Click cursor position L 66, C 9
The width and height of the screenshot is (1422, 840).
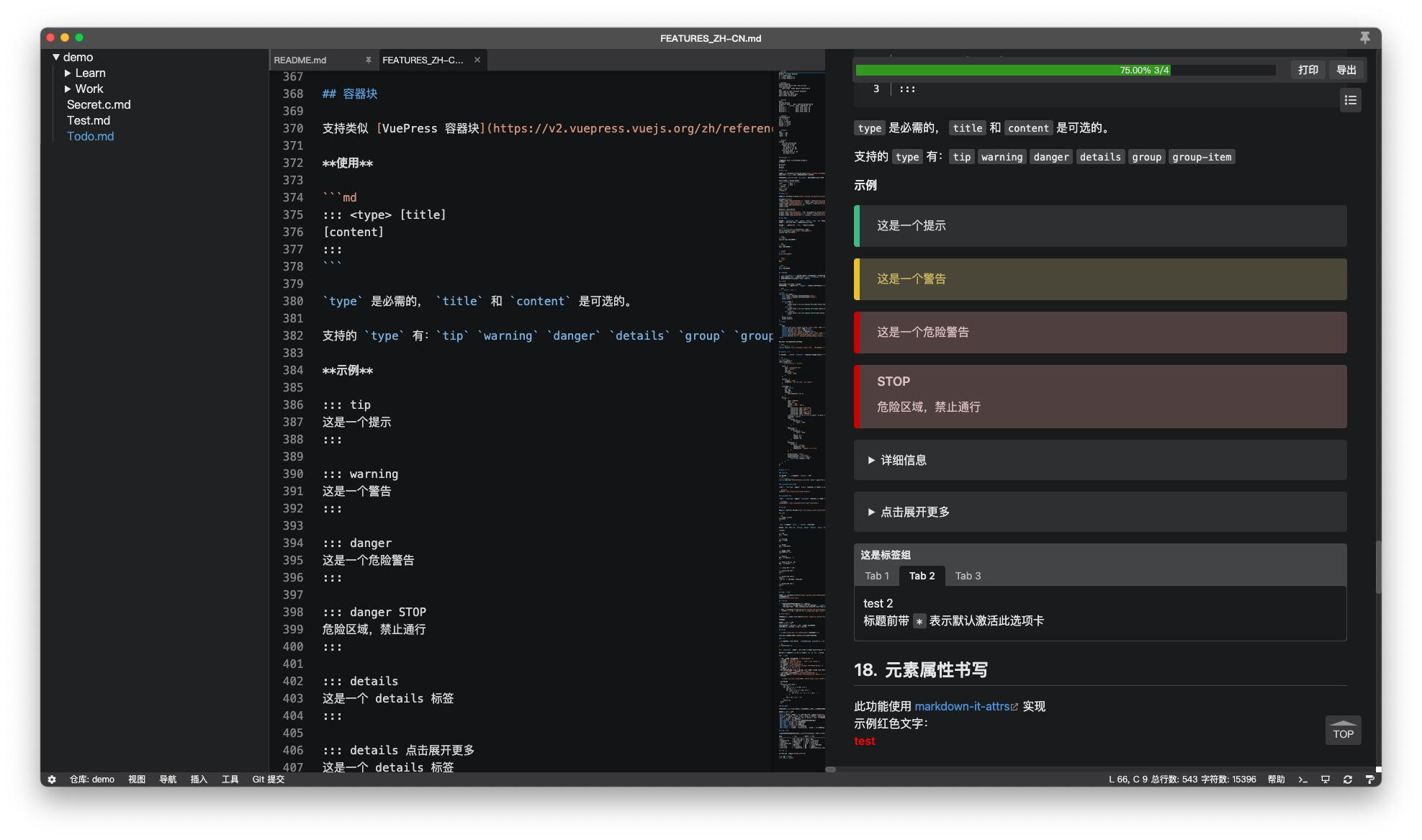[x=1128, y=779]
